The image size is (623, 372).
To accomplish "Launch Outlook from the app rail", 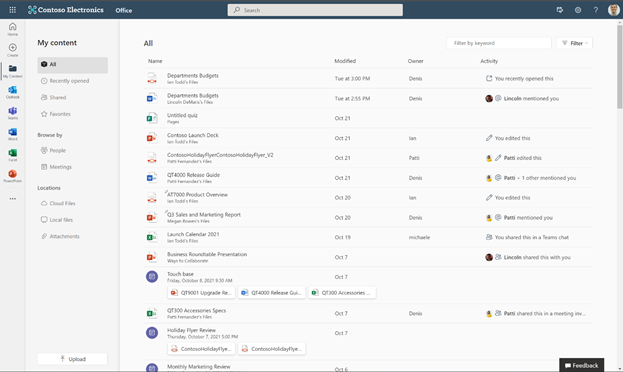I will [13, 92].
